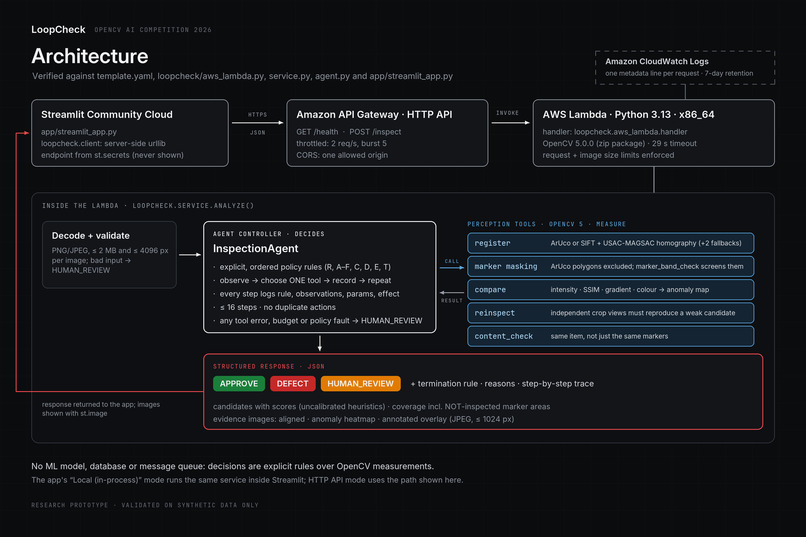Click the CALL label beside perception tools
The height and width of the screenshot is (537, 806).
(x=452, y=261)
